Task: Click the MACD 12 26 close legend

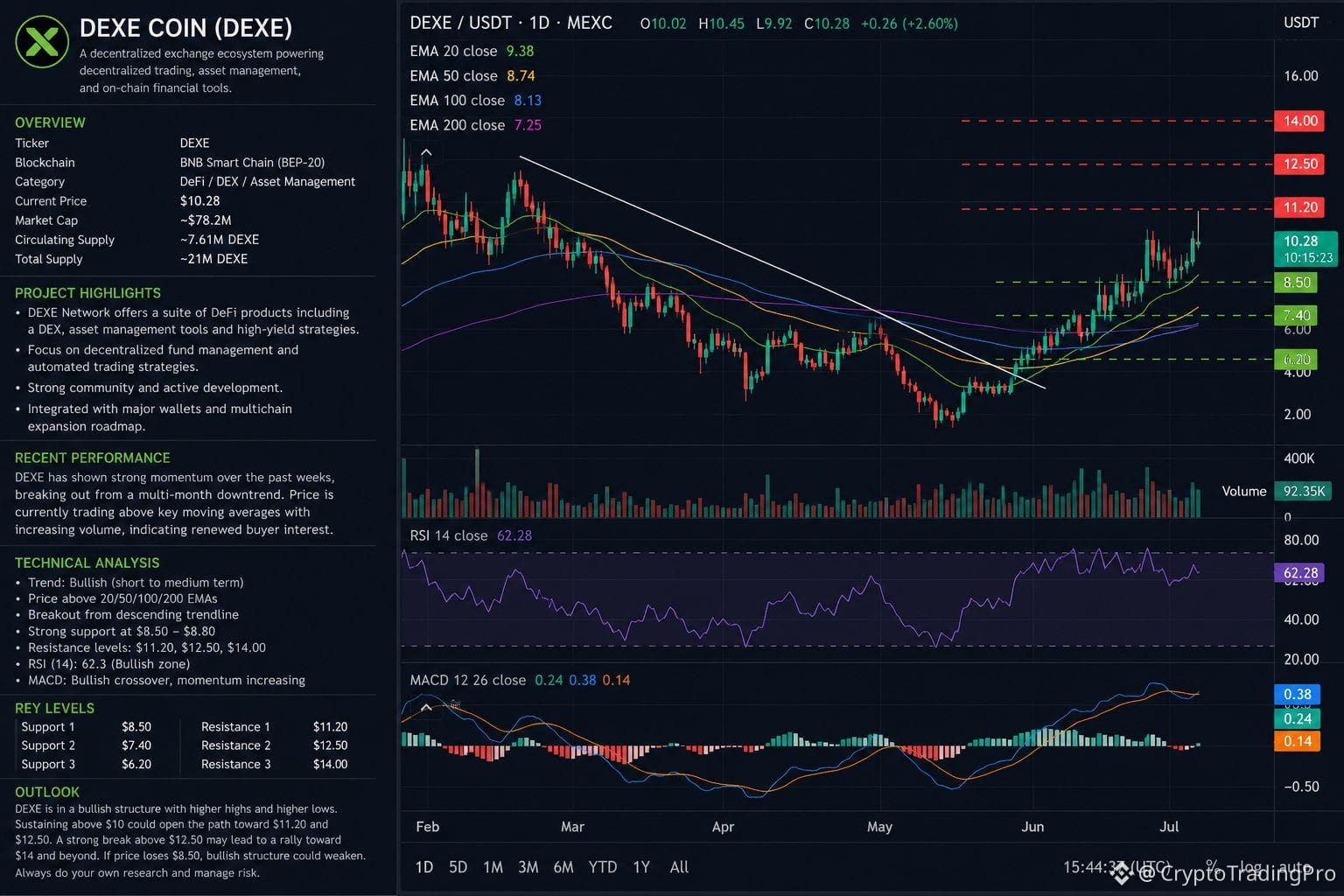Action: click(x=520, y=680)
